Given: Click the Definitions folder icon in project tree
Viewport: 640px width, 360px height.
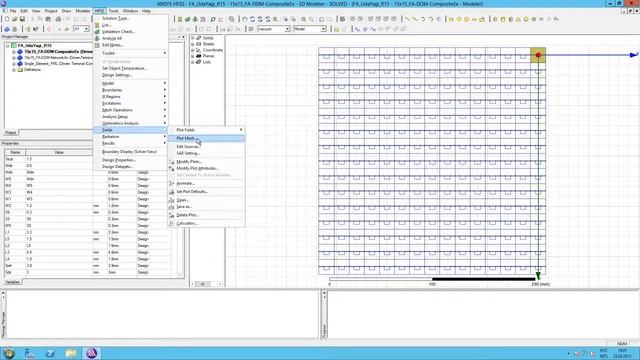Looking at the screenshot, I should click(20, 70).
